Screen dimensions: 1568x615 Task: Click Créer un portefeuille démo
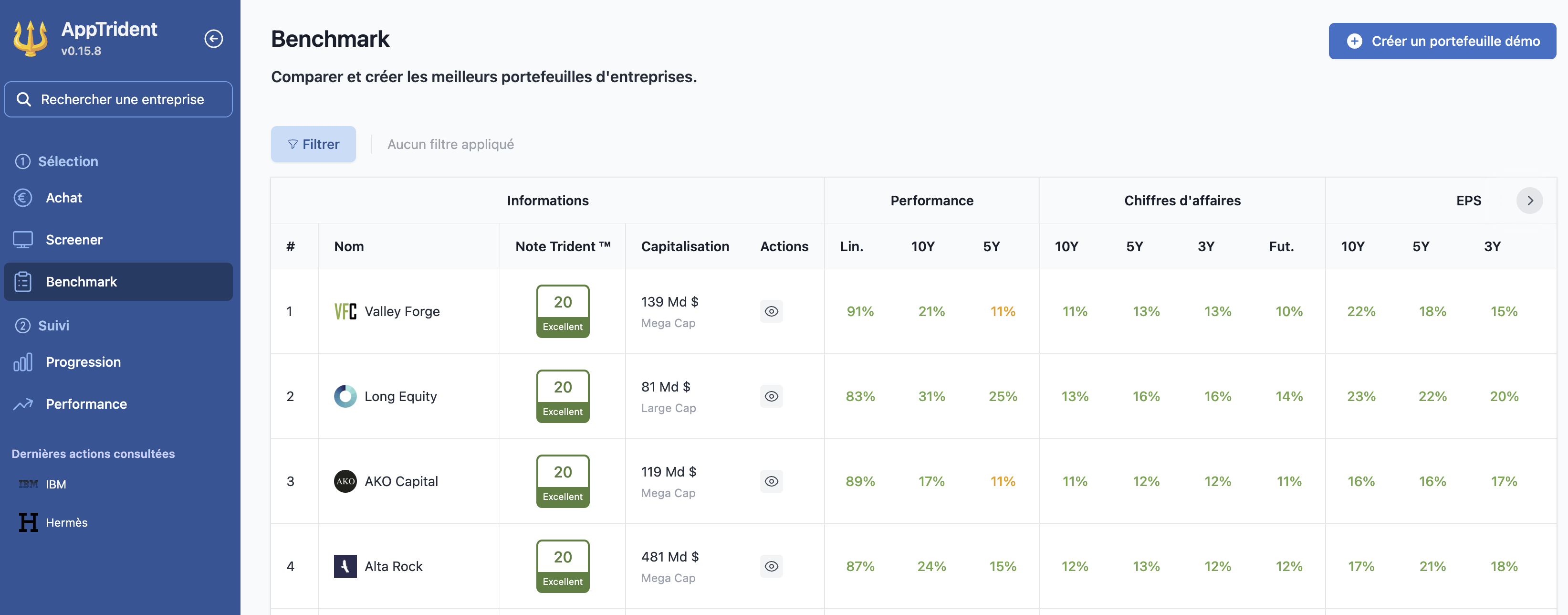[x=1442, y=41]
